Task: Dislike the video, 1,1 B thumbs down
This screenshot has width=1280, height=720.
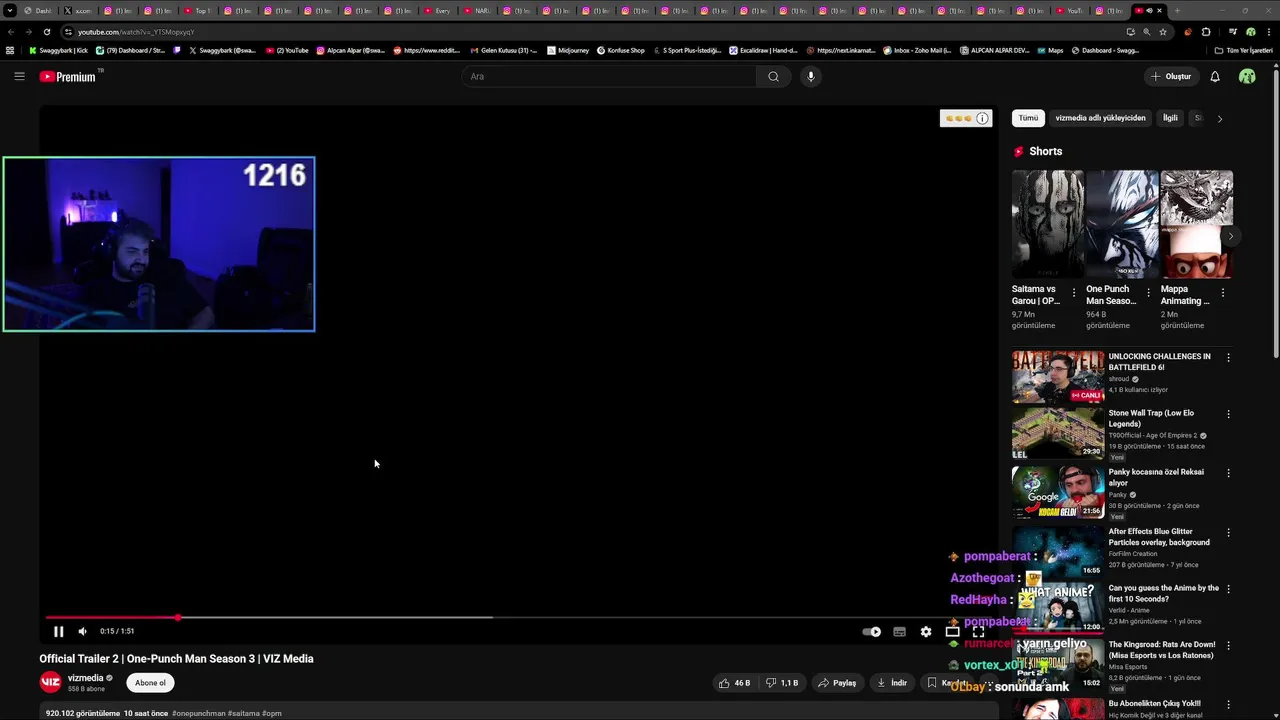Action: (782, 683)
